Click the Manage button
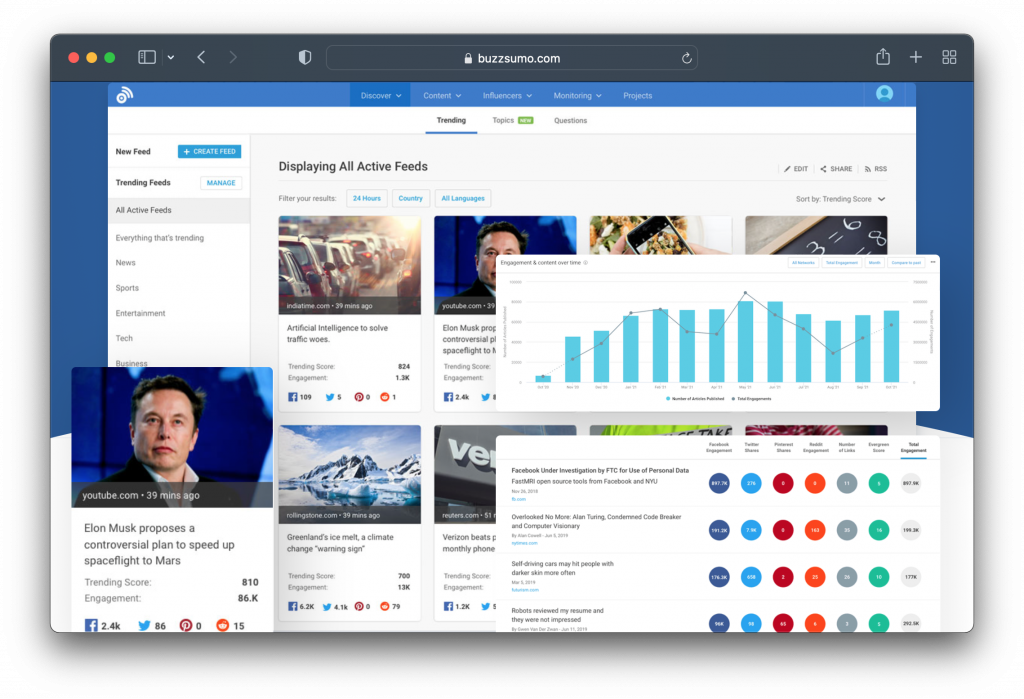Image resolution: width=1024 pixels, height=699 pixels. 221,183
